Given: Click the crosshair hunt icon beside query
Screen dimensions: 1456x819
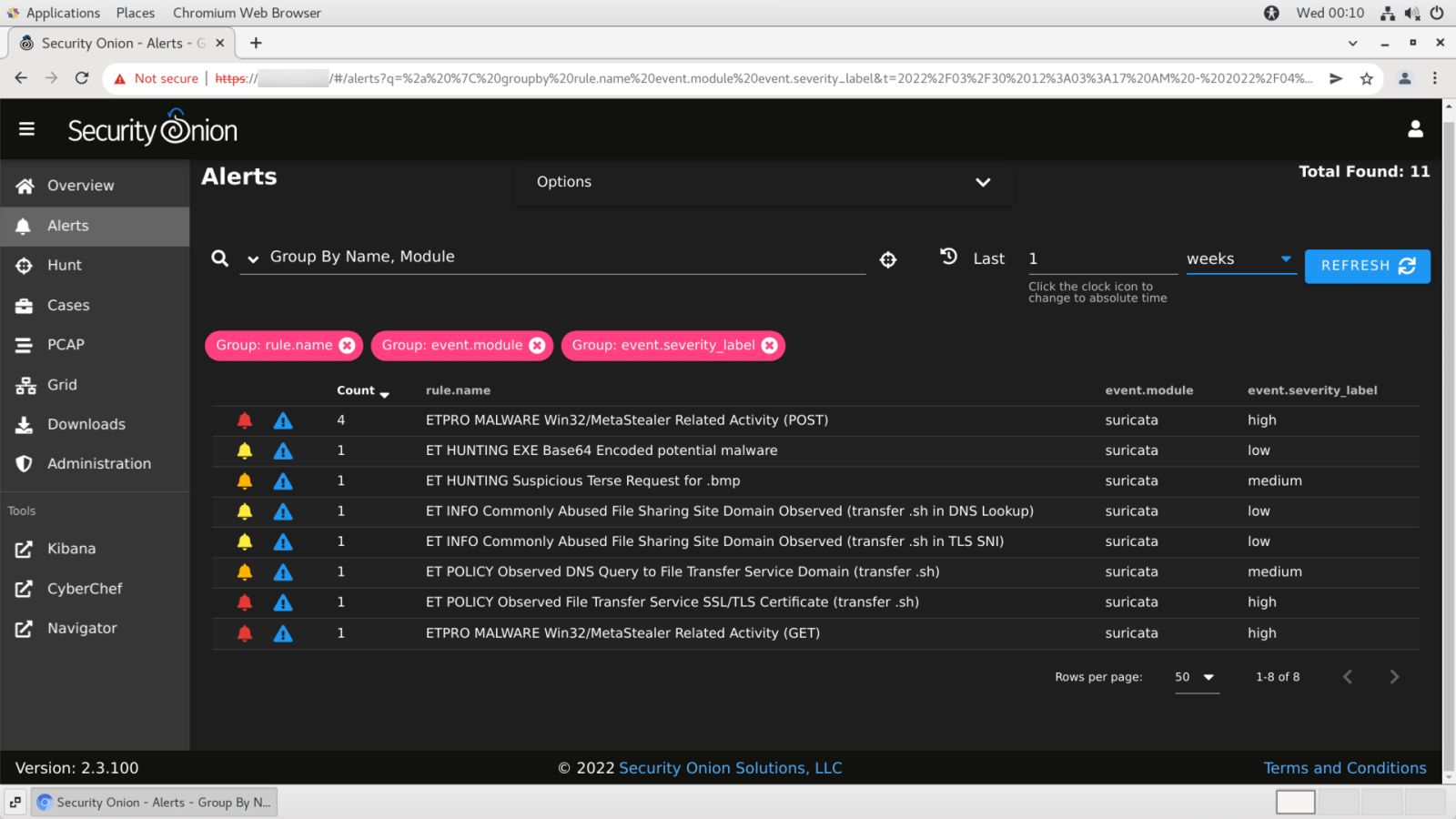Looking at the screenshot, I should coord(888,260).
